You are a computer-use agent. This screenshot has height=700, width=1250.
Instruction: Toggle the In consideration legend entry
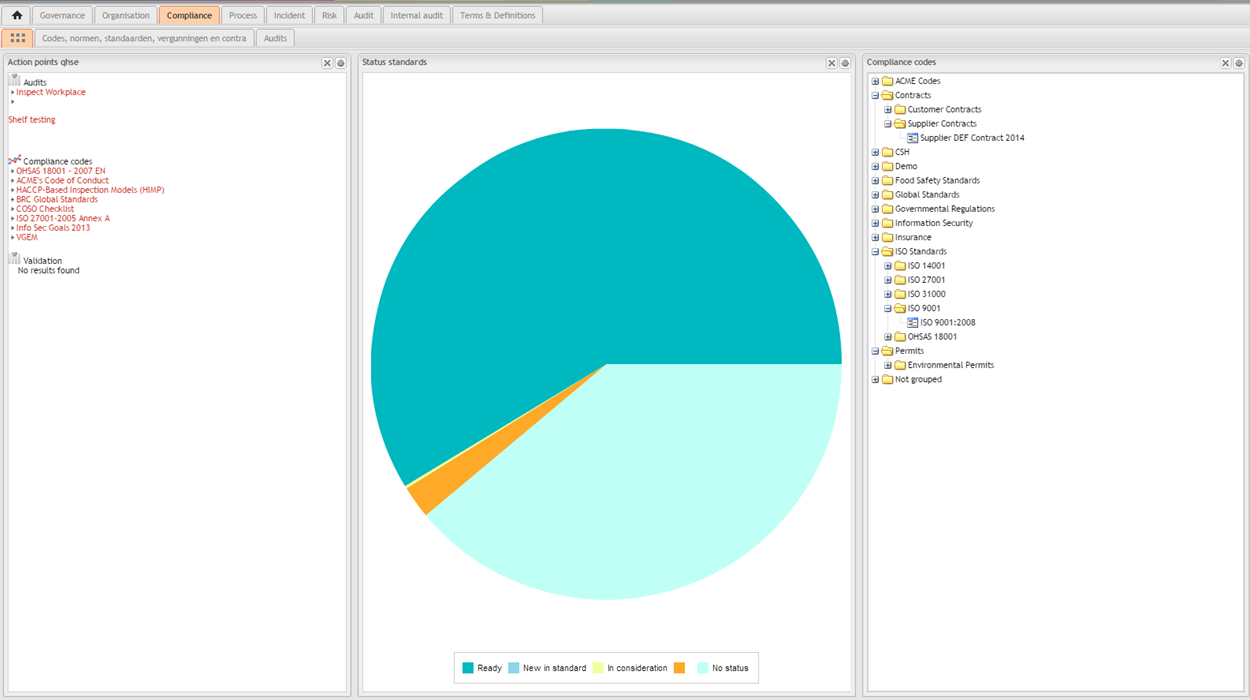coord(629,668)
